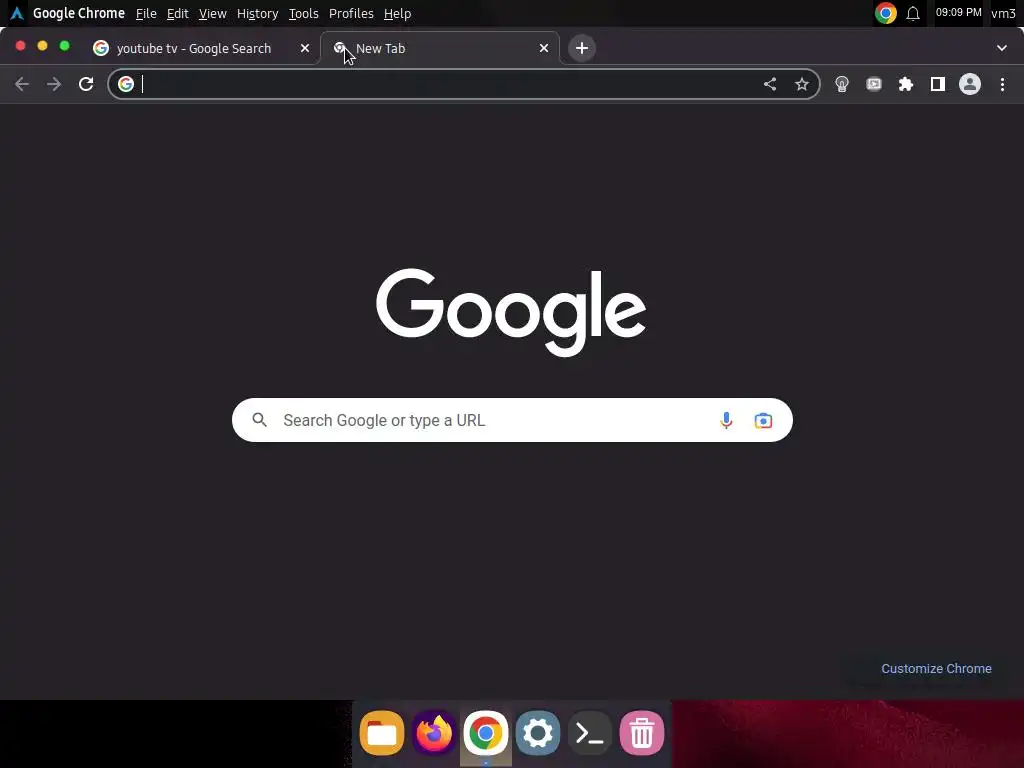
Task: Click Customize Chrome link
Action: click(x=936, y=669)
